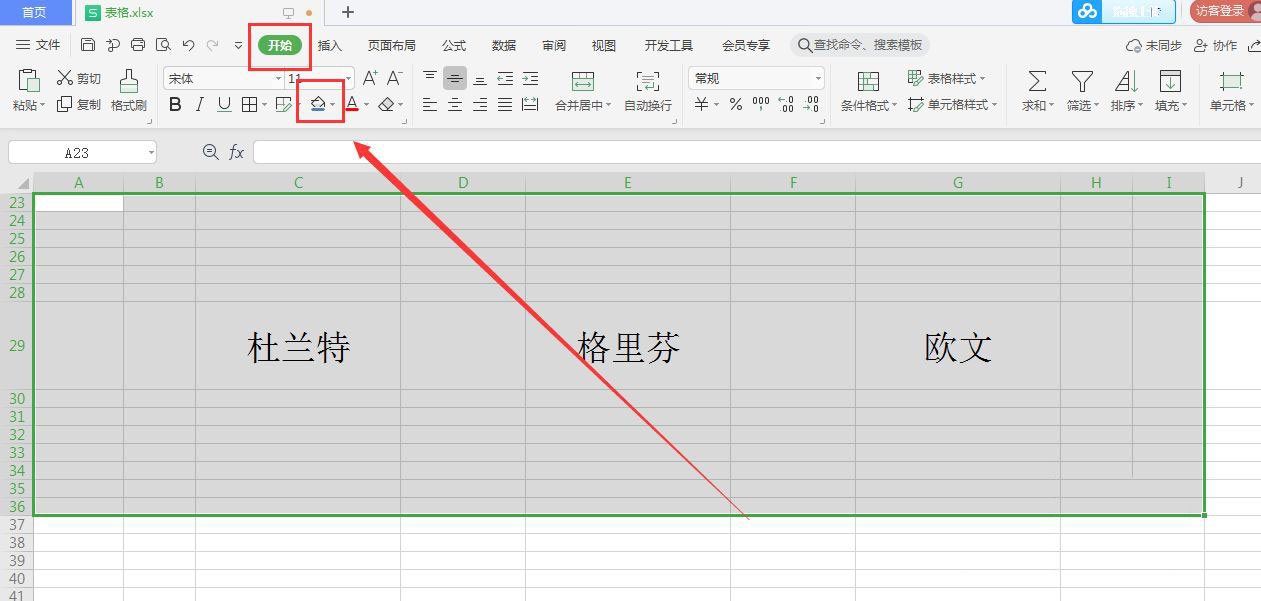This screenshot has height=601, width=1261.
Task: Apply percent style format
Action: coord(736,104)
